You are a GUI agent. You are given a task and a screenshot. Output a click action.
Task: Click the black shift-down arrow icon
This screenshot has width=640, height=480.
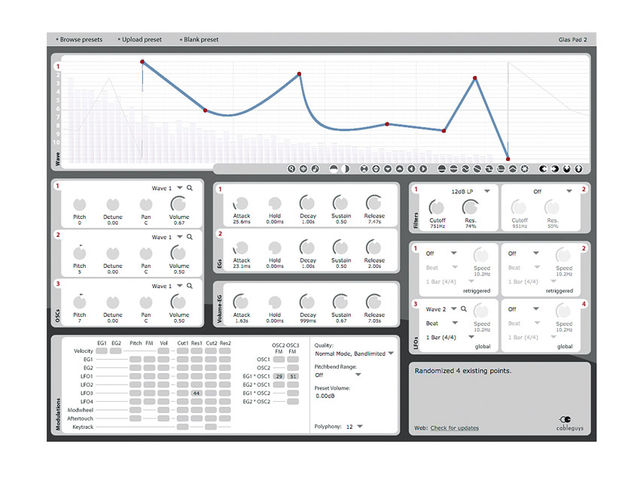point(567,169)
